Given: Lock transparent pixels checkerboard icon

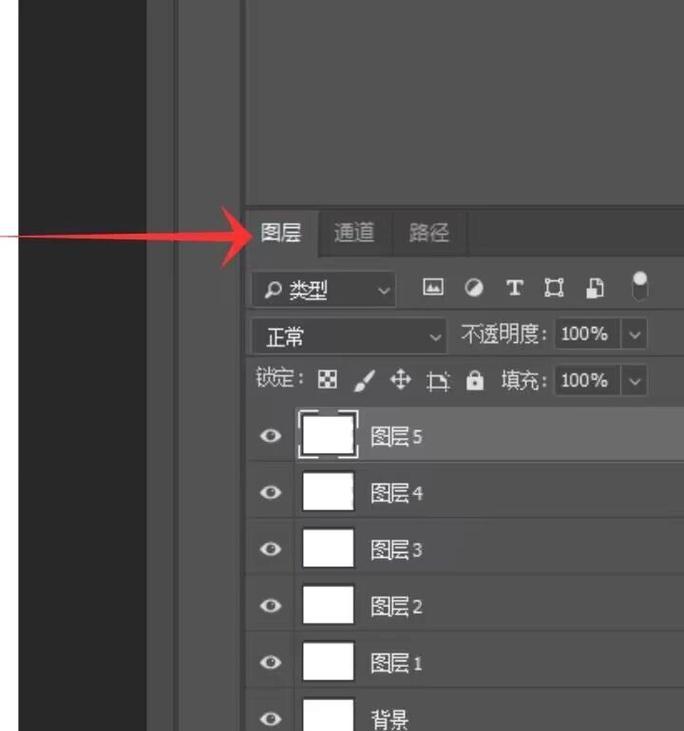Looking at the screenshot, I should coord(327,379).
